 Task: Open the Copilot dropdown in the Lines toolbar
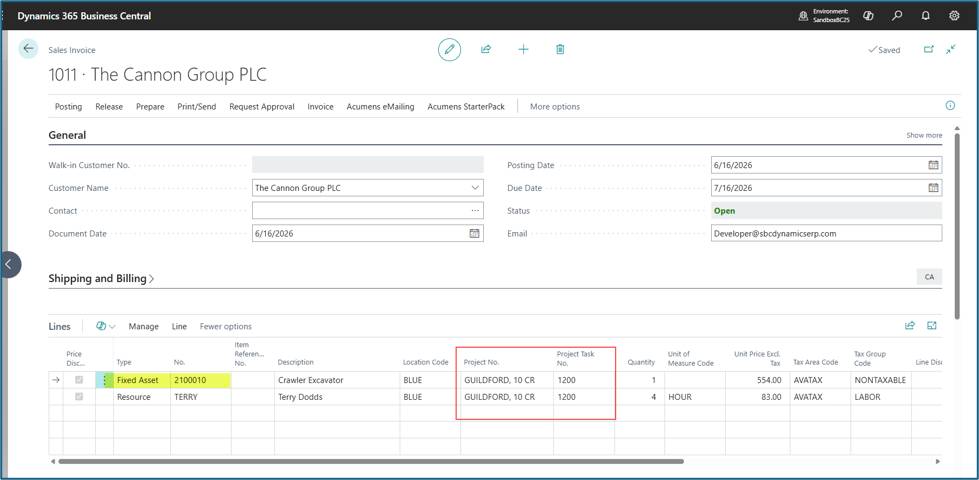click(106, 326)
